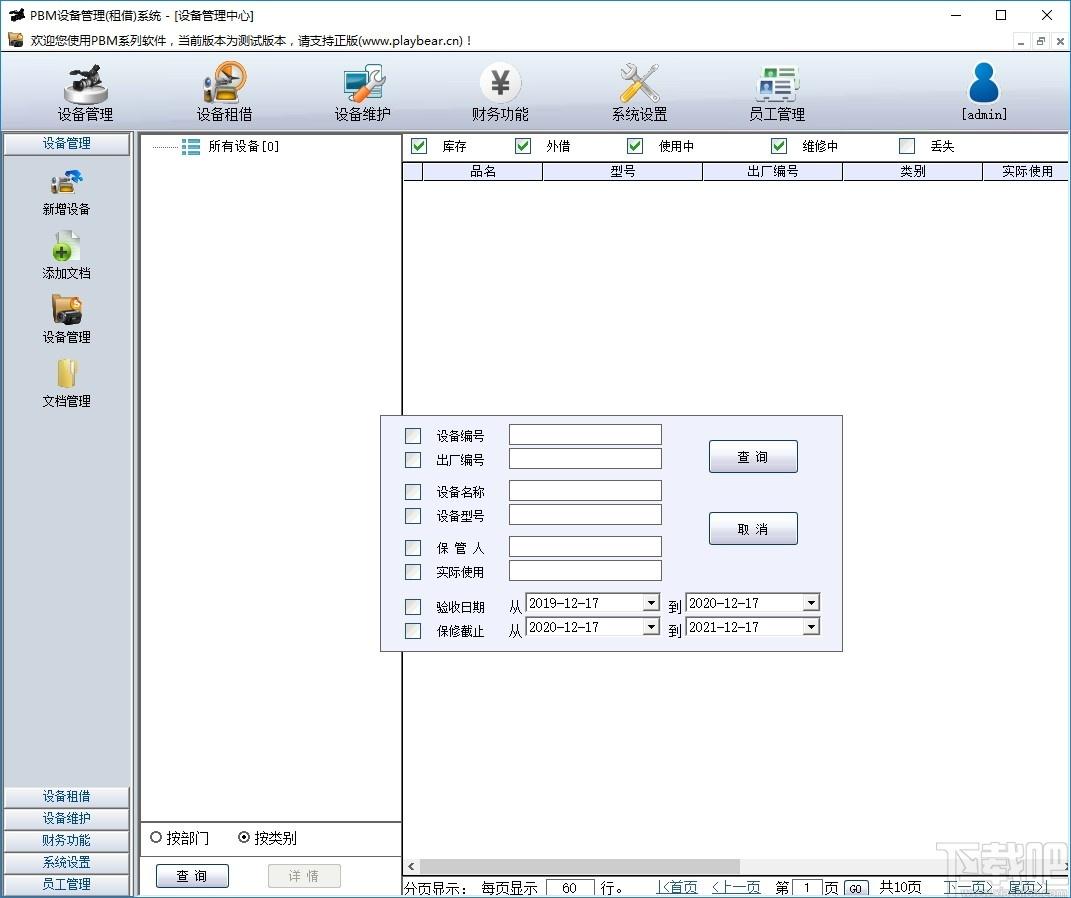This screenshot has height=898, width=1071.
Task: Open the 系统设置 tools icon
Action: coord(639,83)
